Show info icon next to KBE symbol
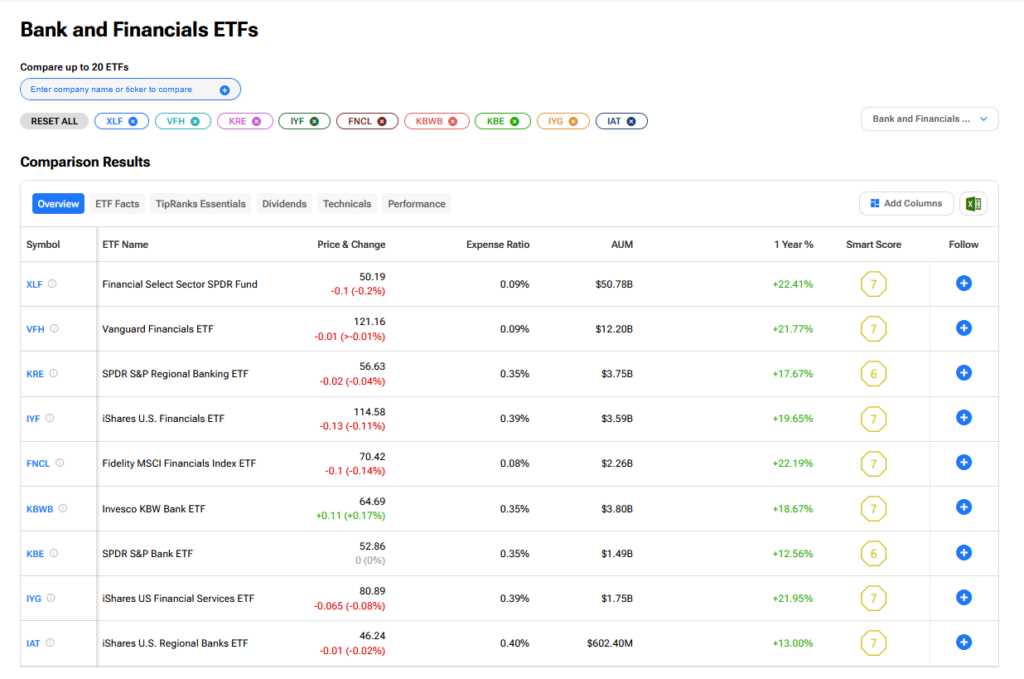This screenshot has height=679, width=1024. tap(54, 554)
